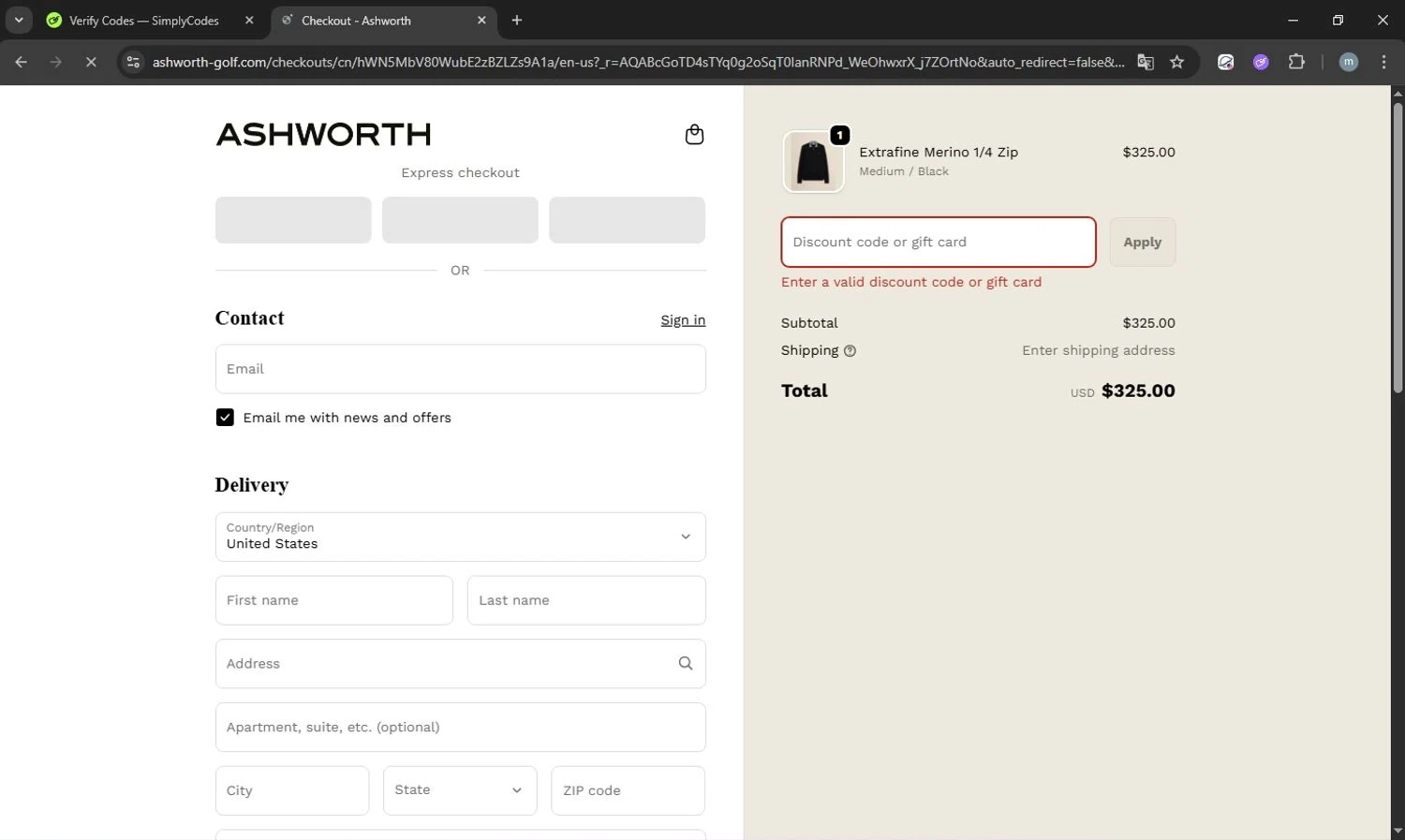This screenshot has height=840, width=1405.
Task: Click the middle express checkout button
Action: pos(460,220)
